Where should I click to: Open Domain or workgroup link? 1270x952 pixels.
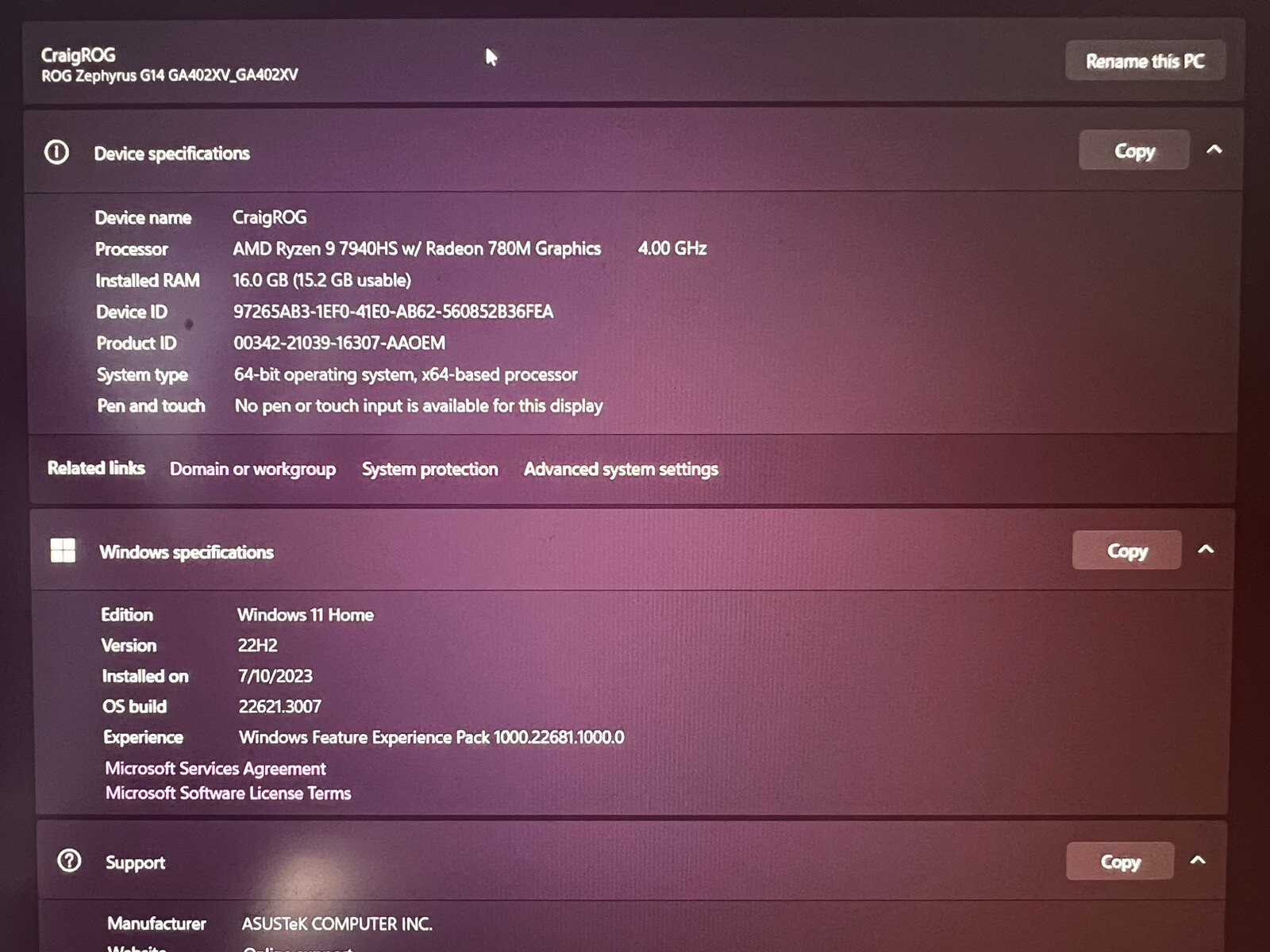point(252,469)
